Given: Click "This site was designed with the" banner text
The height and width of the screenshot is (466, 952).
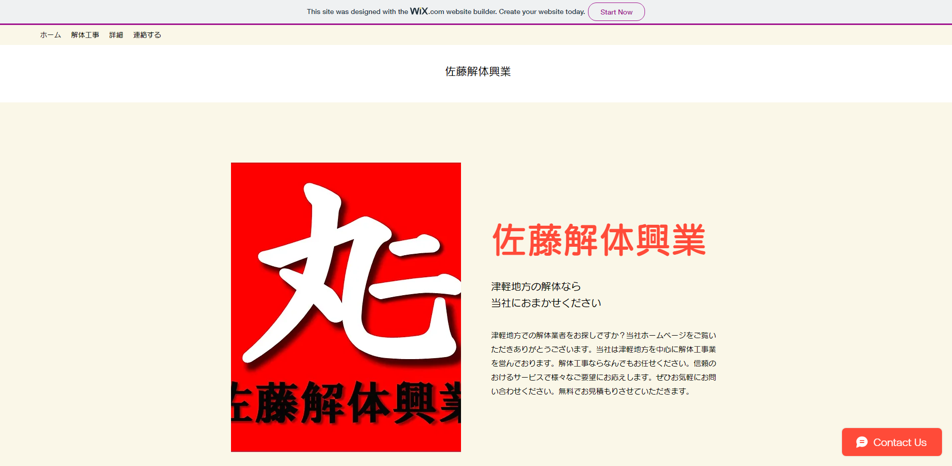Looking at the screenshot, I should 357,12.
